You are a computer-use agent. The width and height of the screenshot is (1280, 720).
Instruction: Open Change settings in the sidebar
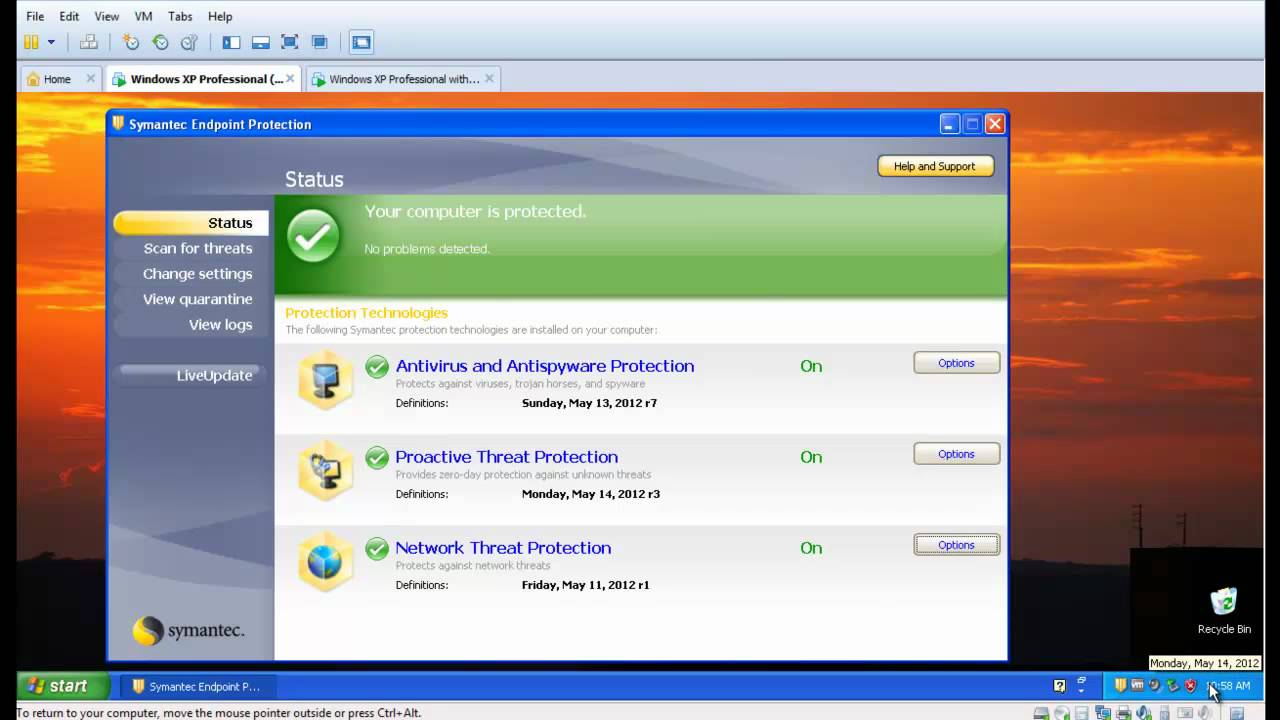[x=197, y=273]
